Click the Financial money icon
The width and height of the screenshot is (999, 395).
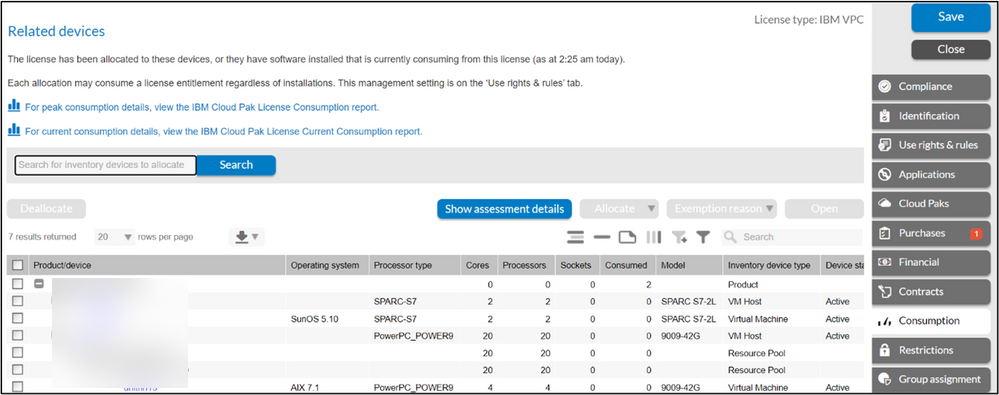click(884, 262)
